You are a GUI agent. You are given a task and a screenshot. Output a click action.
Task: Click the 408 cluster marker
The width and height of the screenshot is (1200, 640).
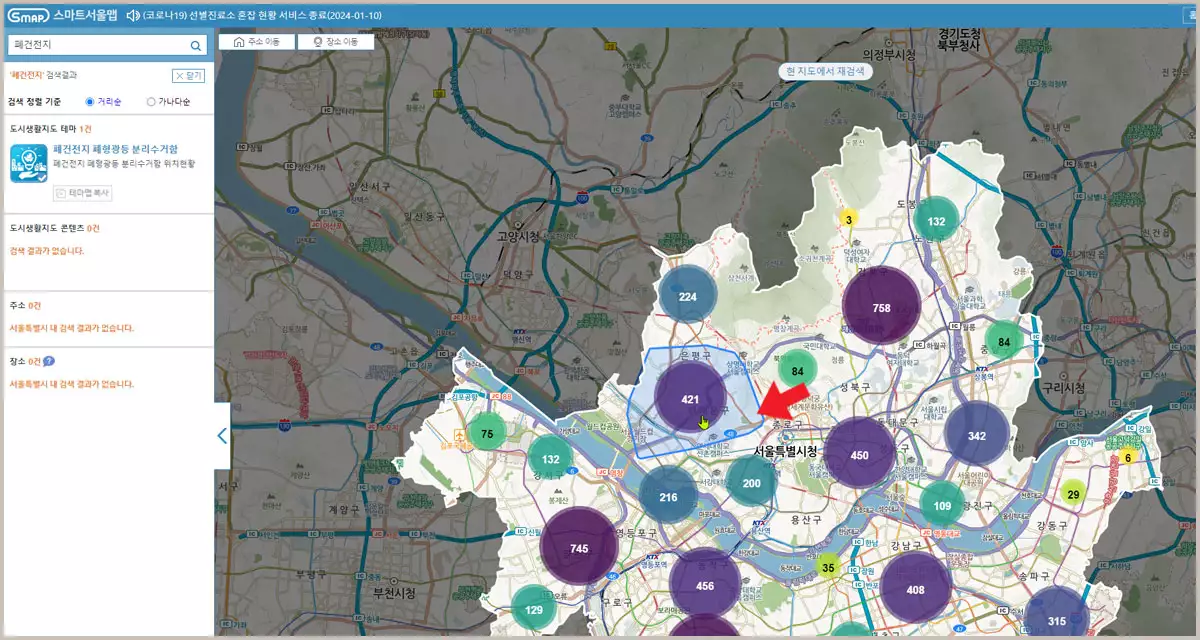click(915, 589)
